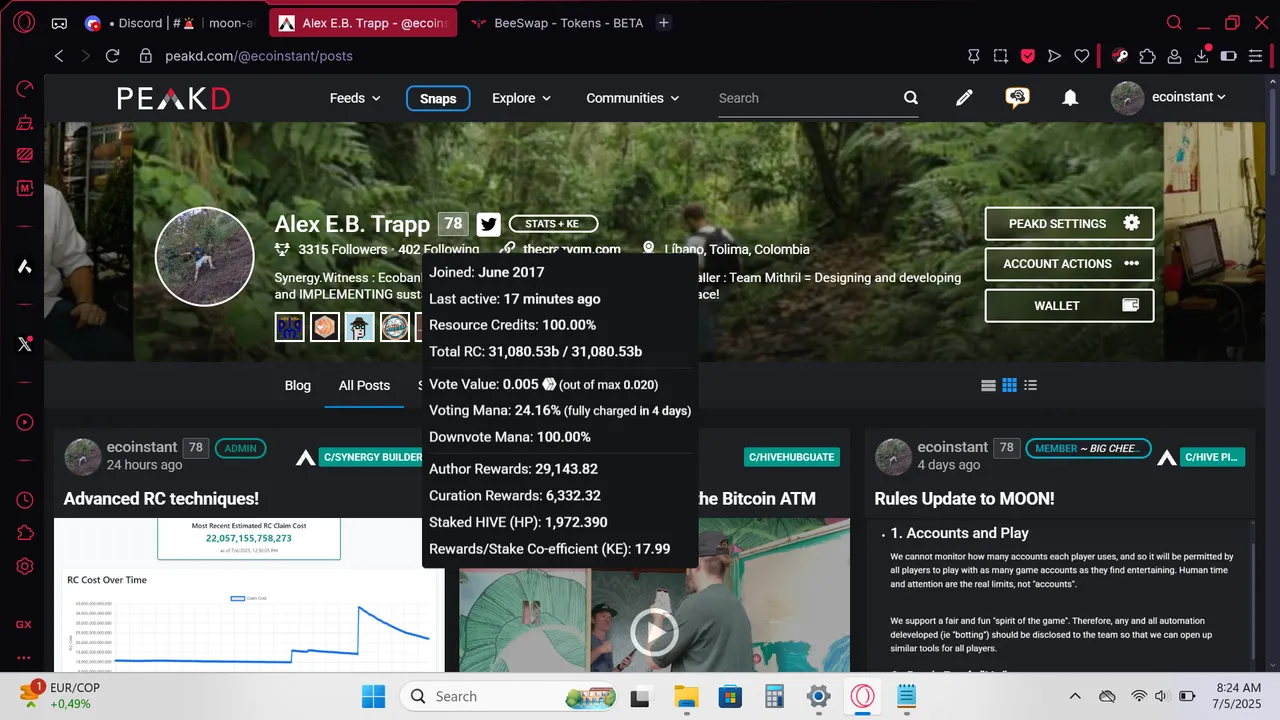
Task: Open the PEAKD SETTINGS button
Action: 1069,224
